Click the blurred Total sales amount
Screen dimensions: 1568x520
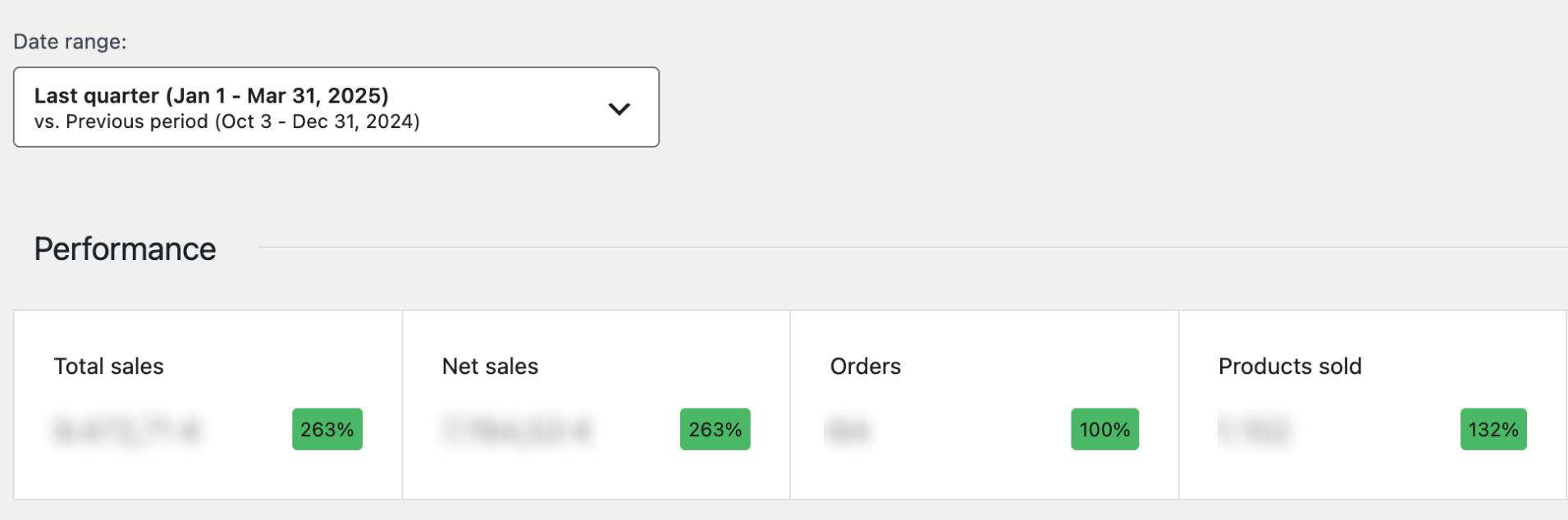point(127,431)
